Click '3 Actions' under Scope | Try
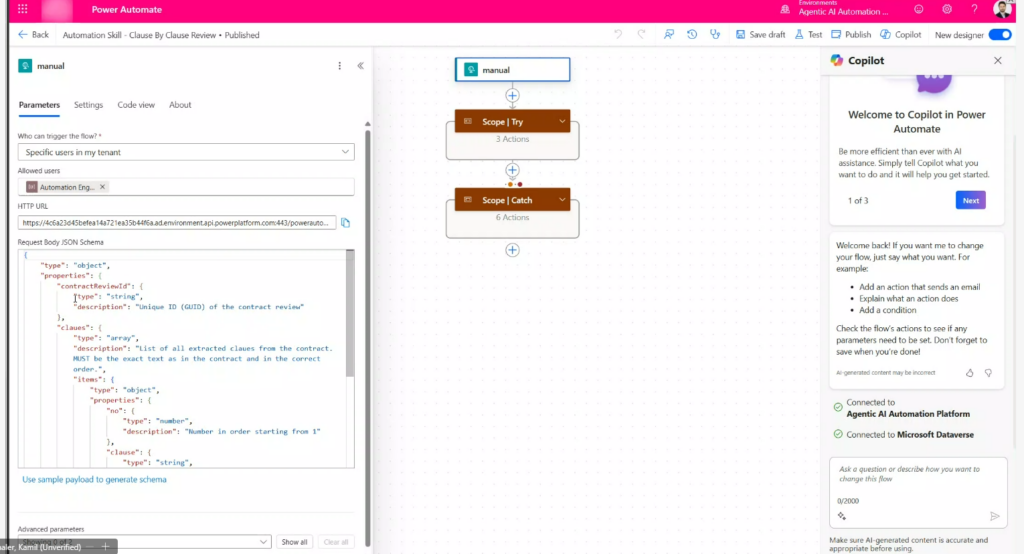The height and width of the screenshot is (554, 1024). pyautogui.click(x=513, y=139)
